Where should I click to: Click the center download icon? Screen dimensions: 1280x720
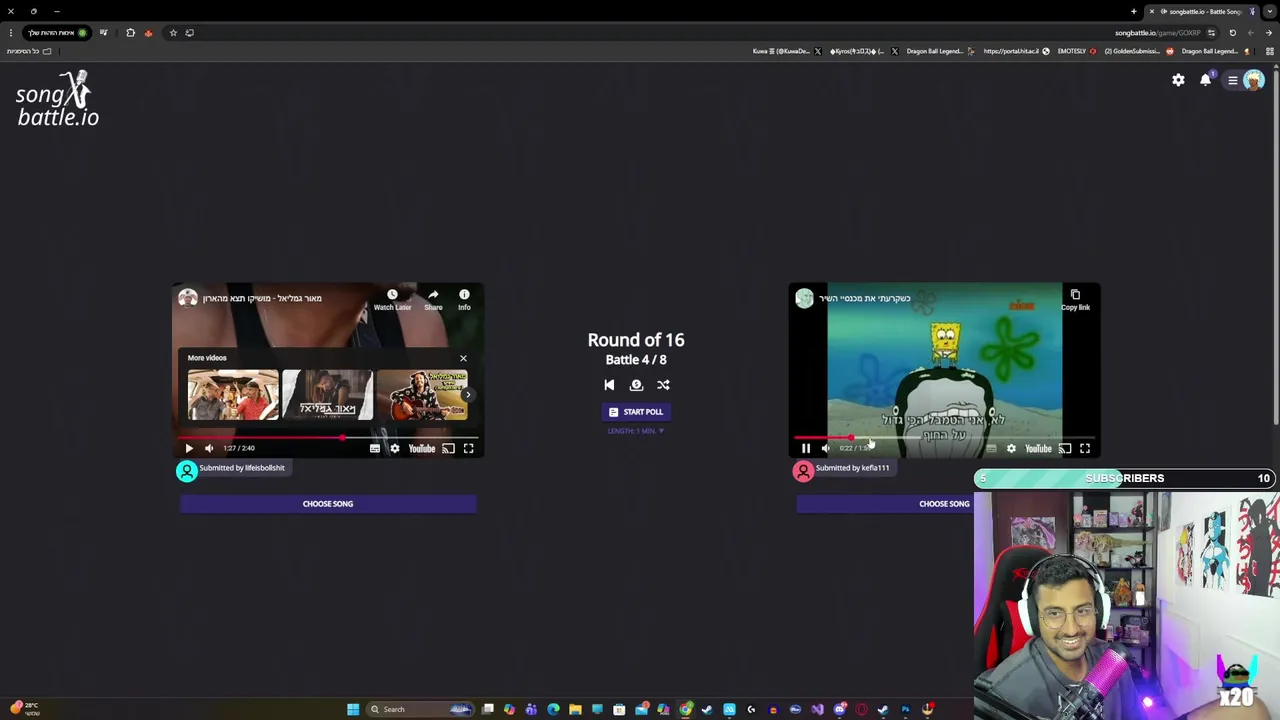(x=636, y=385)
